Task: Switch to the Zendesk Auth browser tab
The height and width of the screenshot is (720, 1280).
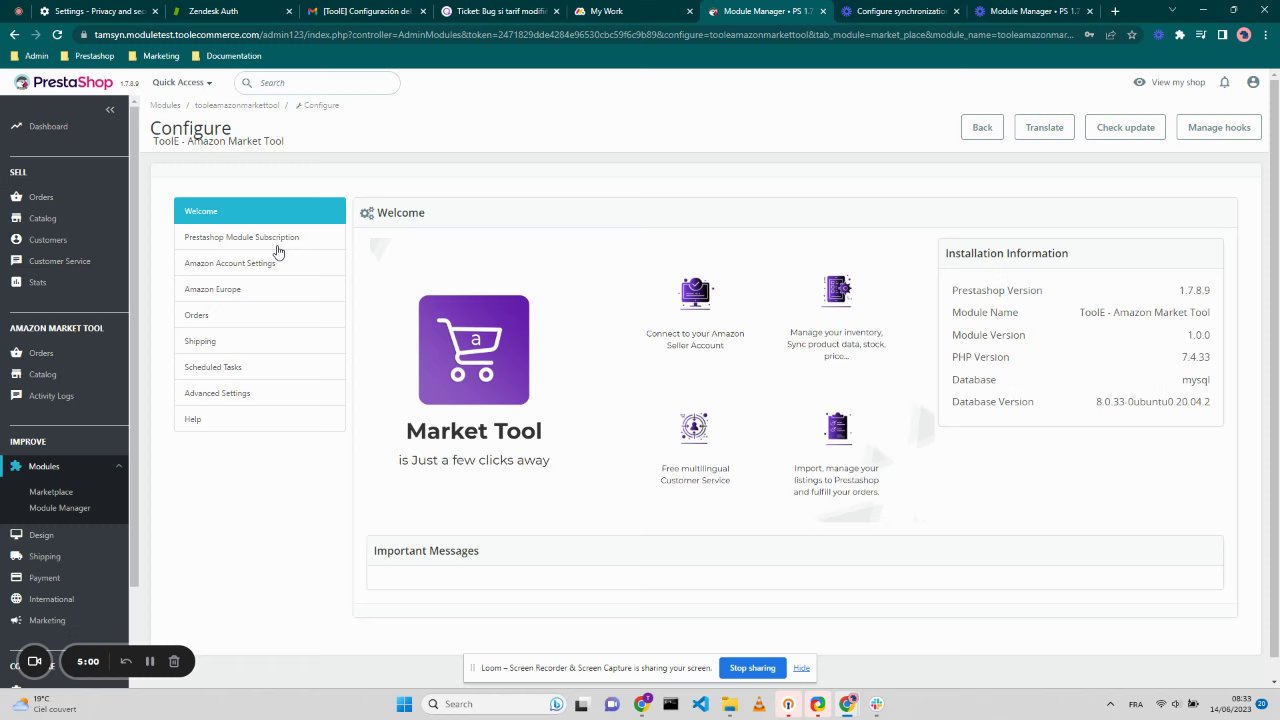Action: pyautogui.click(x=230, y=11)
